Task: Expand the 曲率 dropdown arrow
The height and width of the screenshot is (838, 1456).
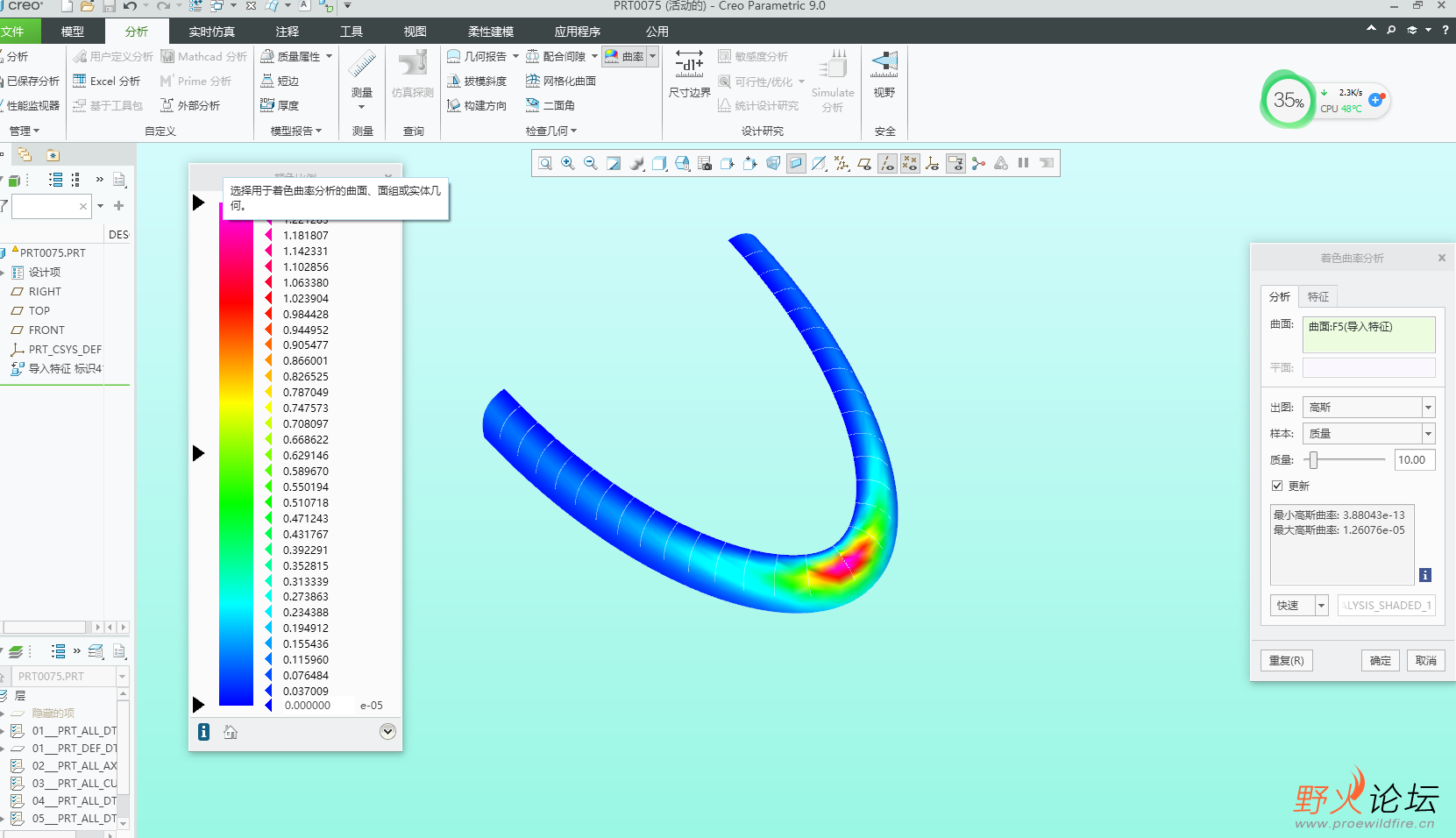Action: [653, 56]
